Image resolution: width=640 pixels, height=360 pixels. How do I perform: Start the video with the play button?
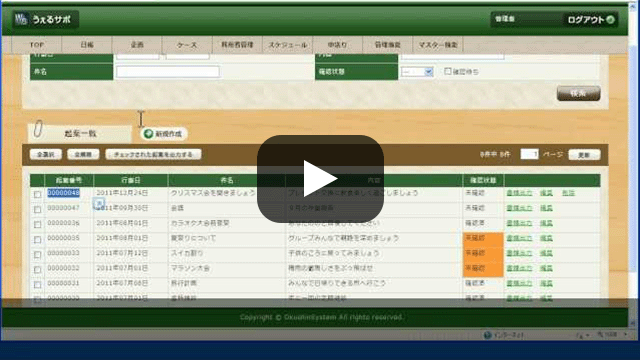320,179
